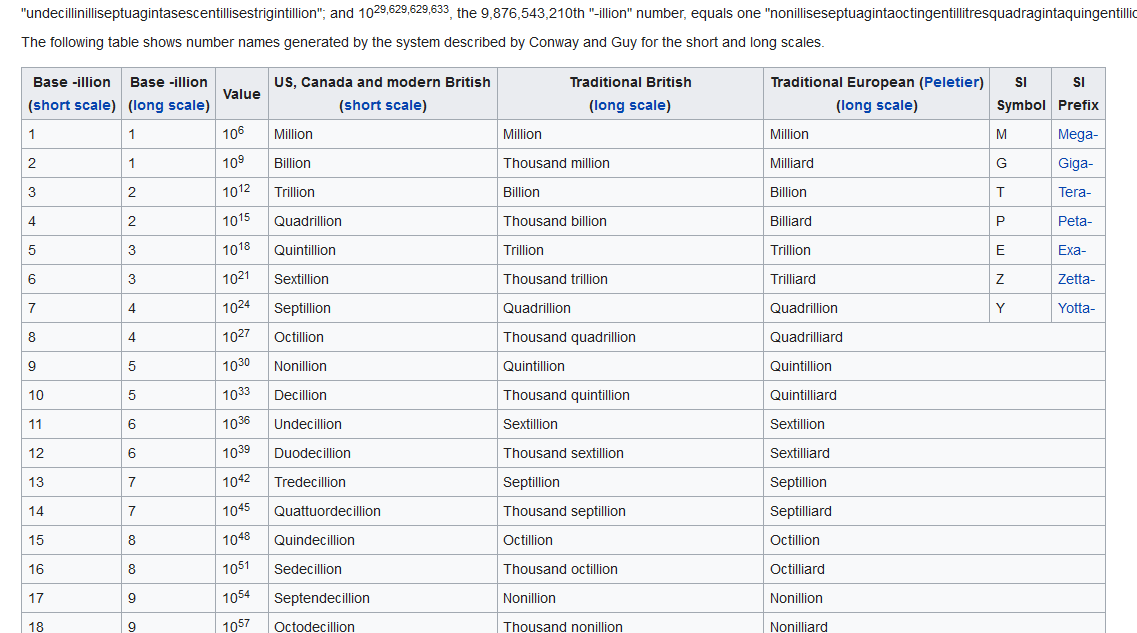Click the 'Billion' cell in the short scale column

point(383,163)
